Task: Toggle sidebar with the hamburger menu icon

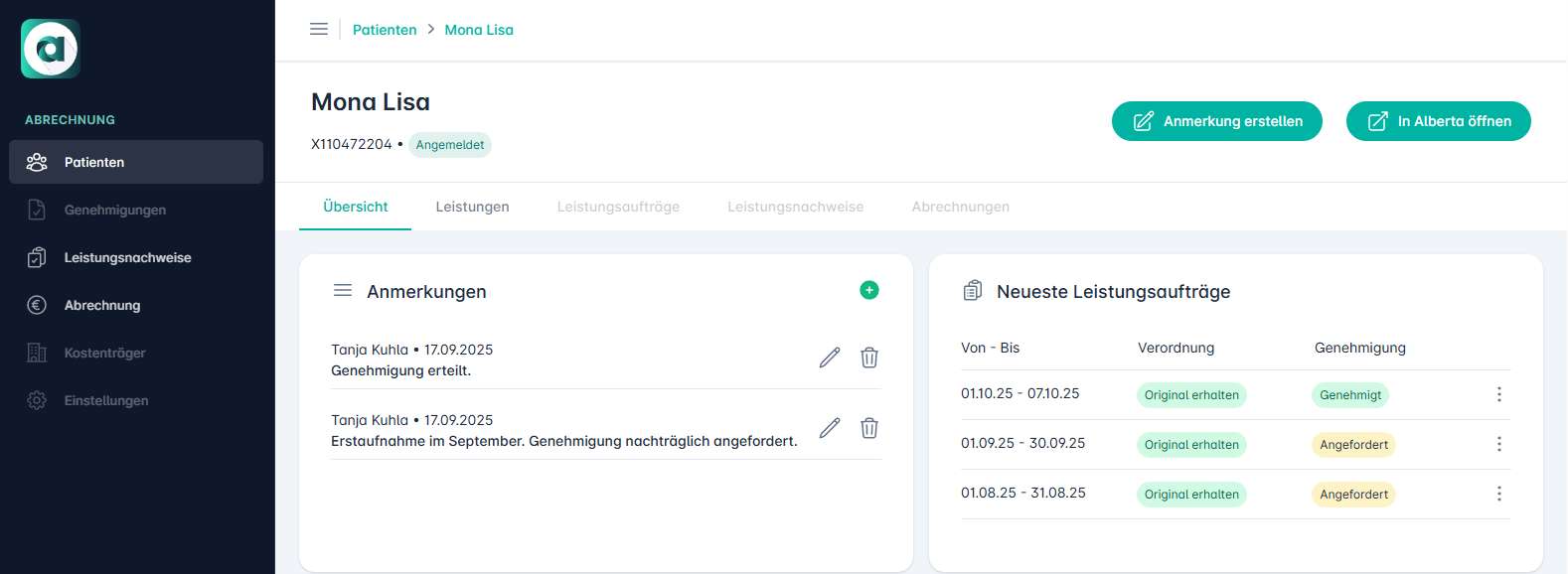Action: pyautogui.click(x=319, y=30)
